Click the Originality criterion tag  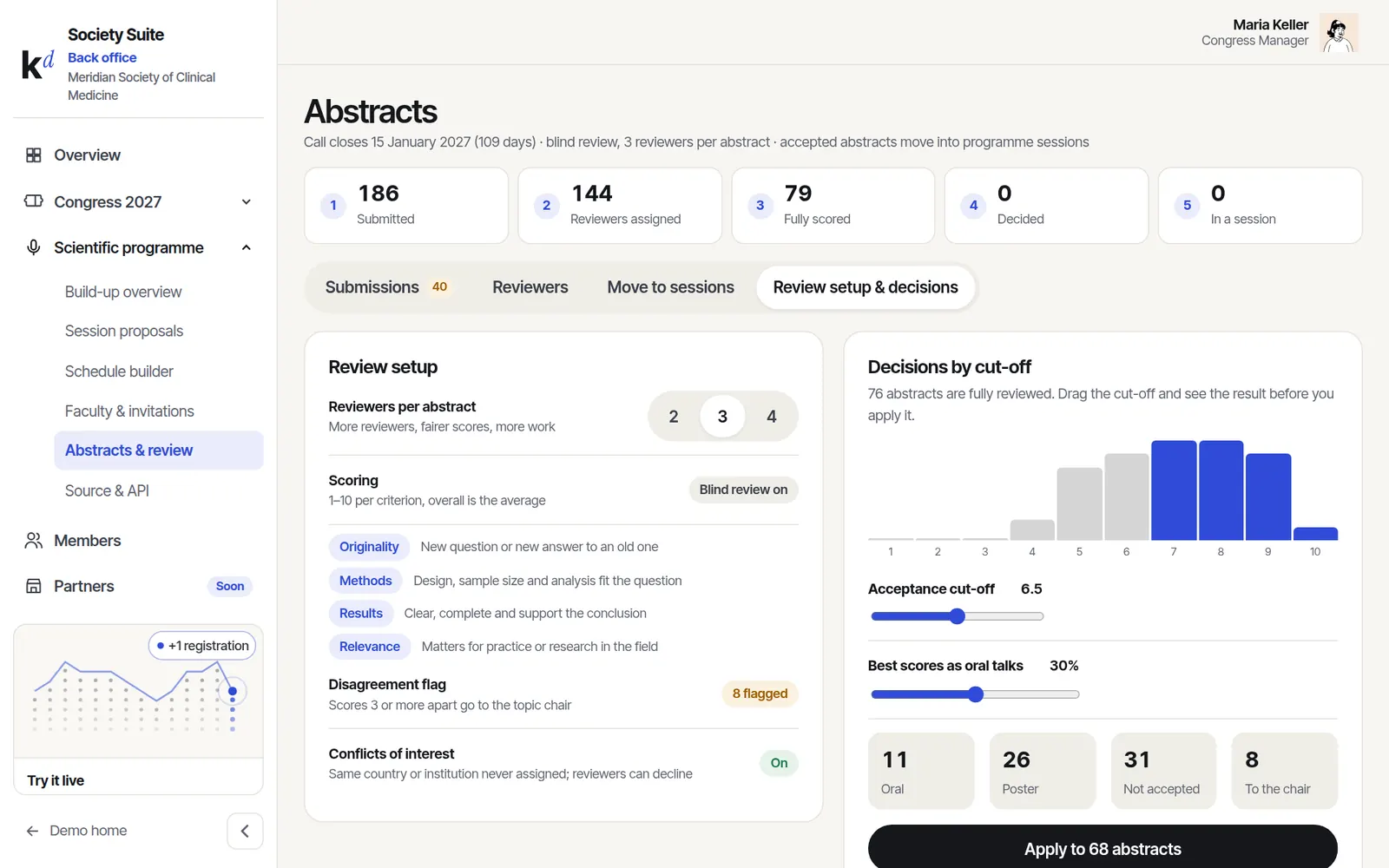pos(369,547)
